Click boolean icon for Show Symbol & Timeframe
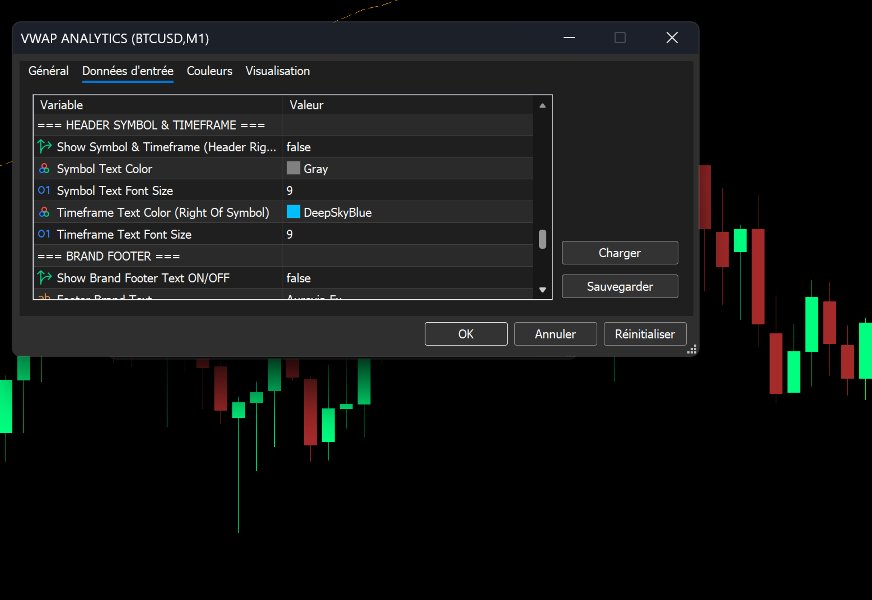The image size is (872, 600). pos(44,147)
